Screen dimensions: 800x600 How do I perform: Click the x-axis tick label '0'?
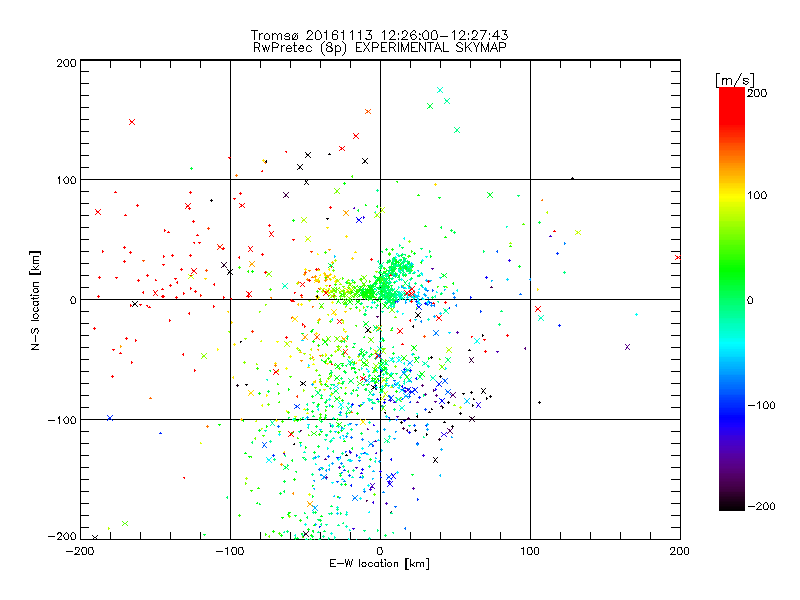(x=380, y=552)
